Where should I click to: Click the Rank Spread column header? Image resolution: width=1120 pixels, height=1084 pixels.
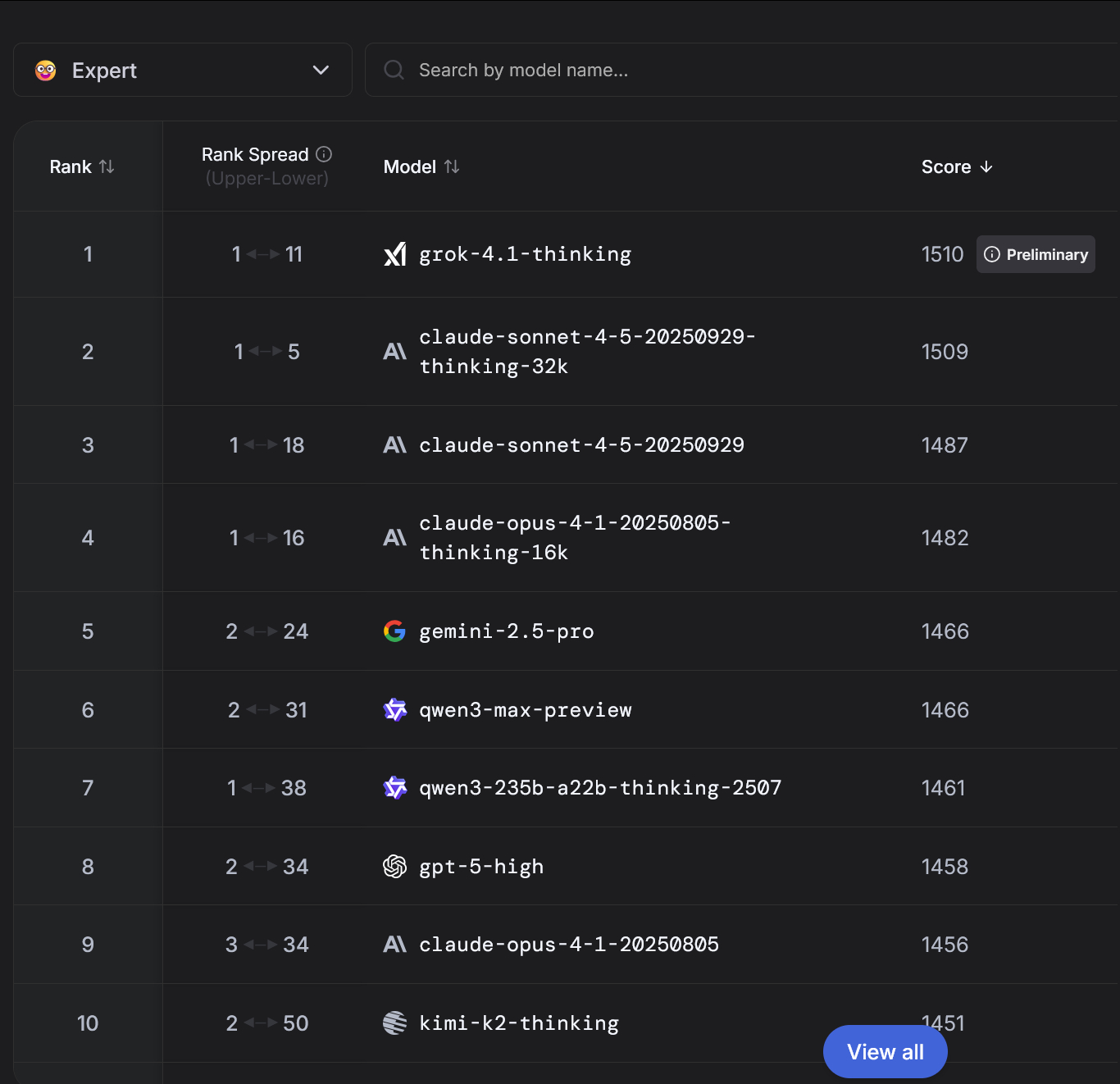(x=256, y=155)
